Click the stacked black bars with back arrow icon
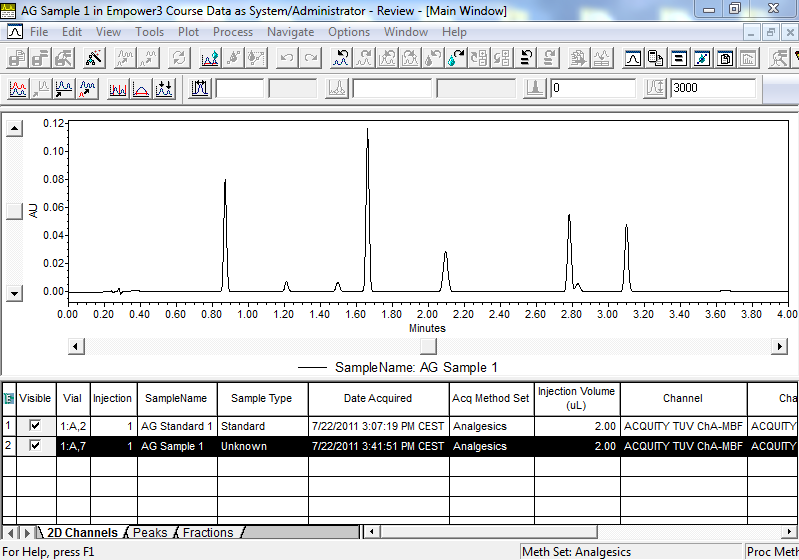The height and width of the screenshot is (560, 799). pyautogui.click(x=526, y=58)
